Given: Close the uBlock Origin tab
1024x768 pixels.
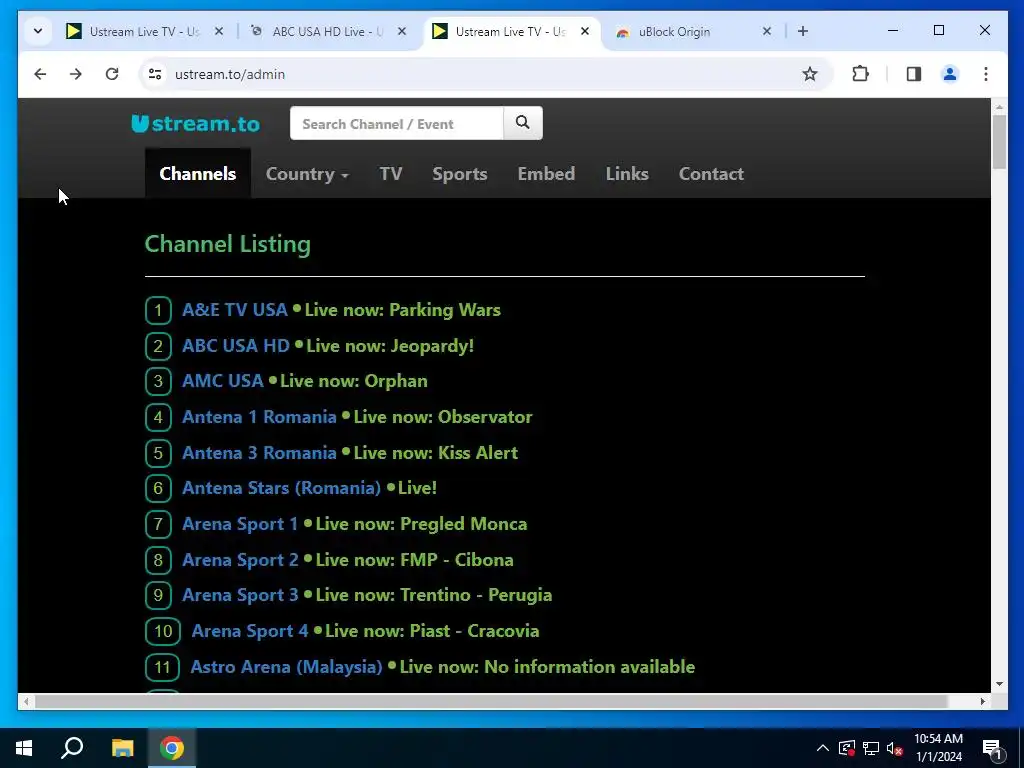Looking at the screenshot, I should [767, 31].
